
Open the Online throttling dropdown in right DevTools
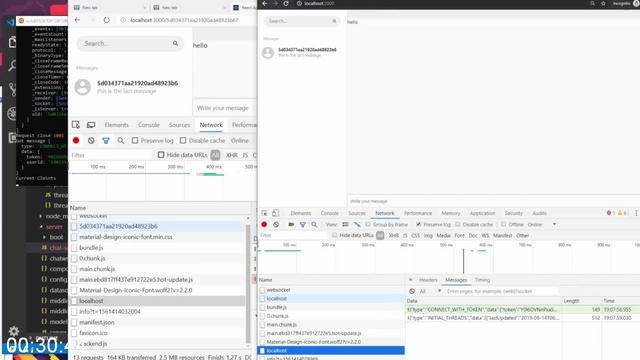pos(542,224)
